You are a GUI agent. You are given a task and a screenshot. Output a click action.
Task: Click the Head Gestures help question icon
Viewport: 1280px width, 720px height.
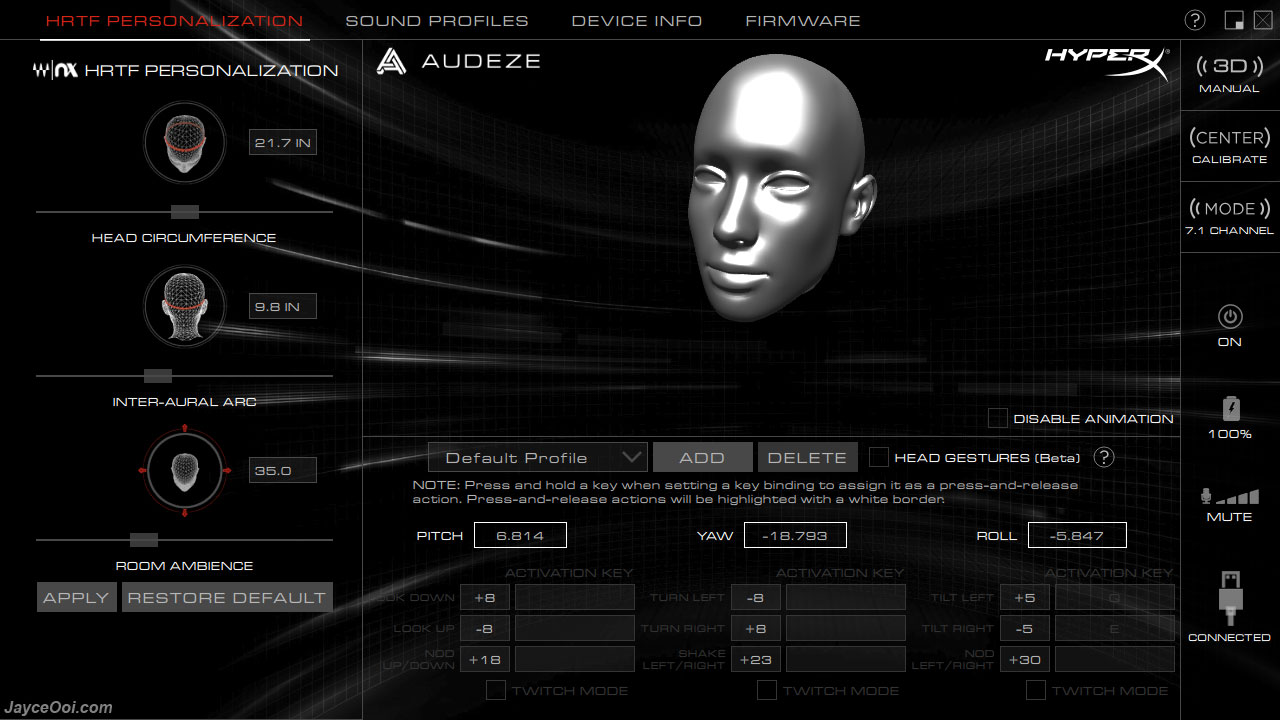pos(1104,457)
